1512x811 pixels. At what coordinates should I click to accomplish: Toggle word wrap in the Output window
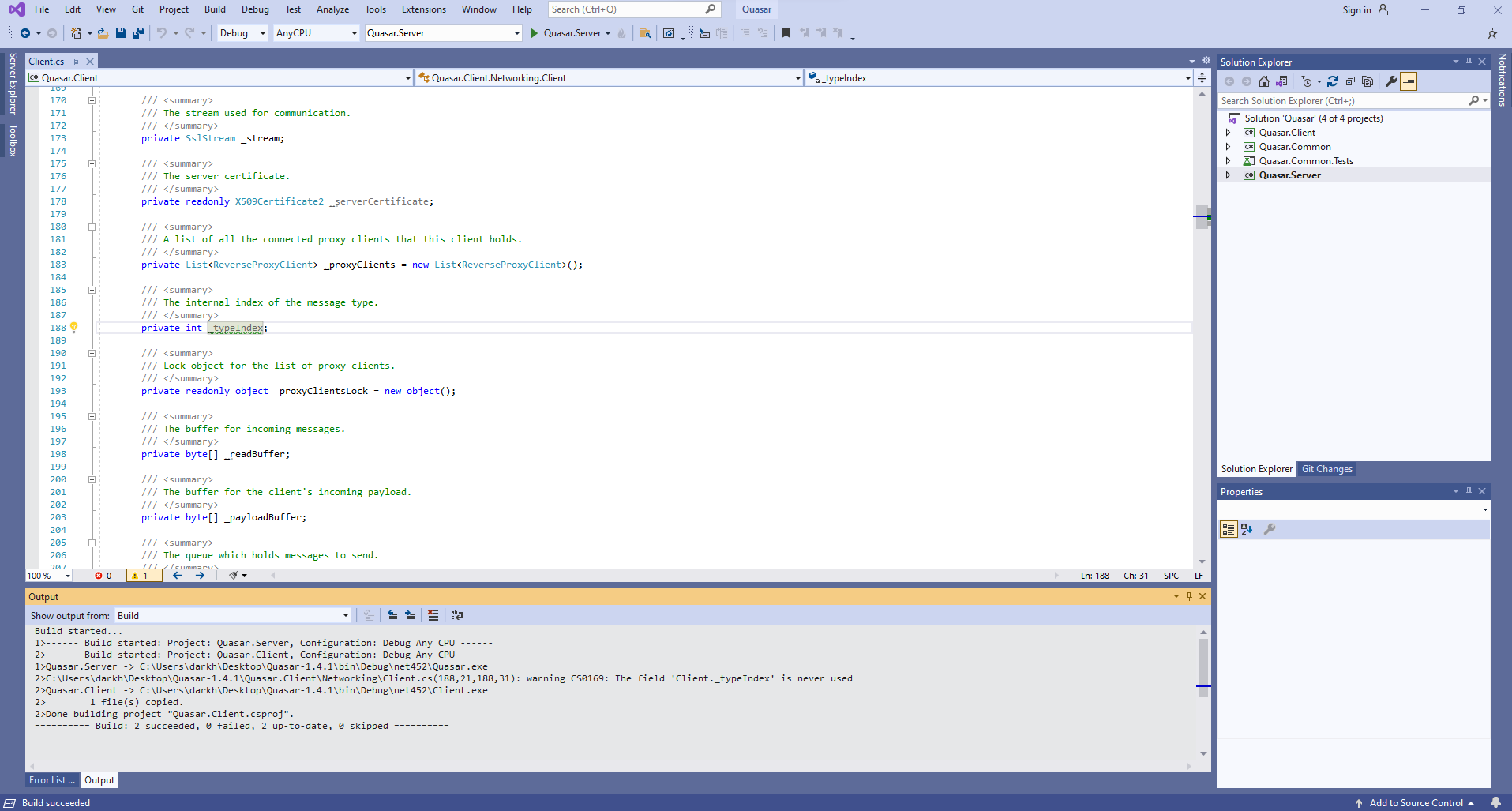pos(456,615)
